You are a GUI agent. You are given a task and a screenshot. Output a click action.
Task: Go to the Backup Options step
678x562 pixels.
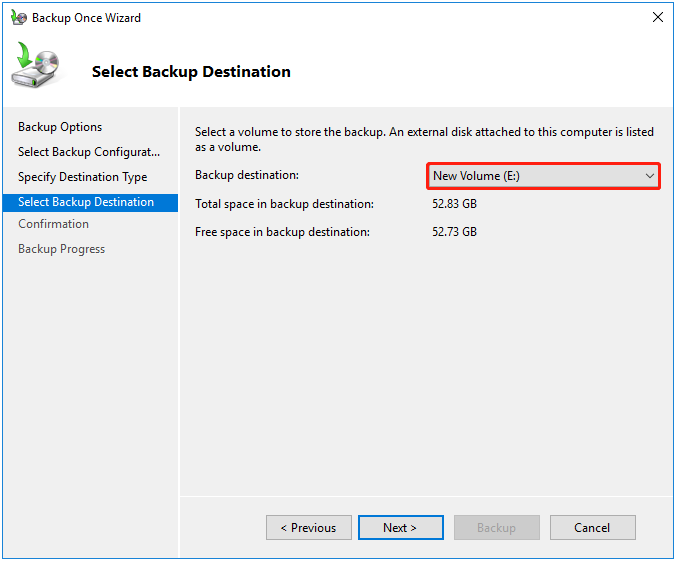click(60, 127)
